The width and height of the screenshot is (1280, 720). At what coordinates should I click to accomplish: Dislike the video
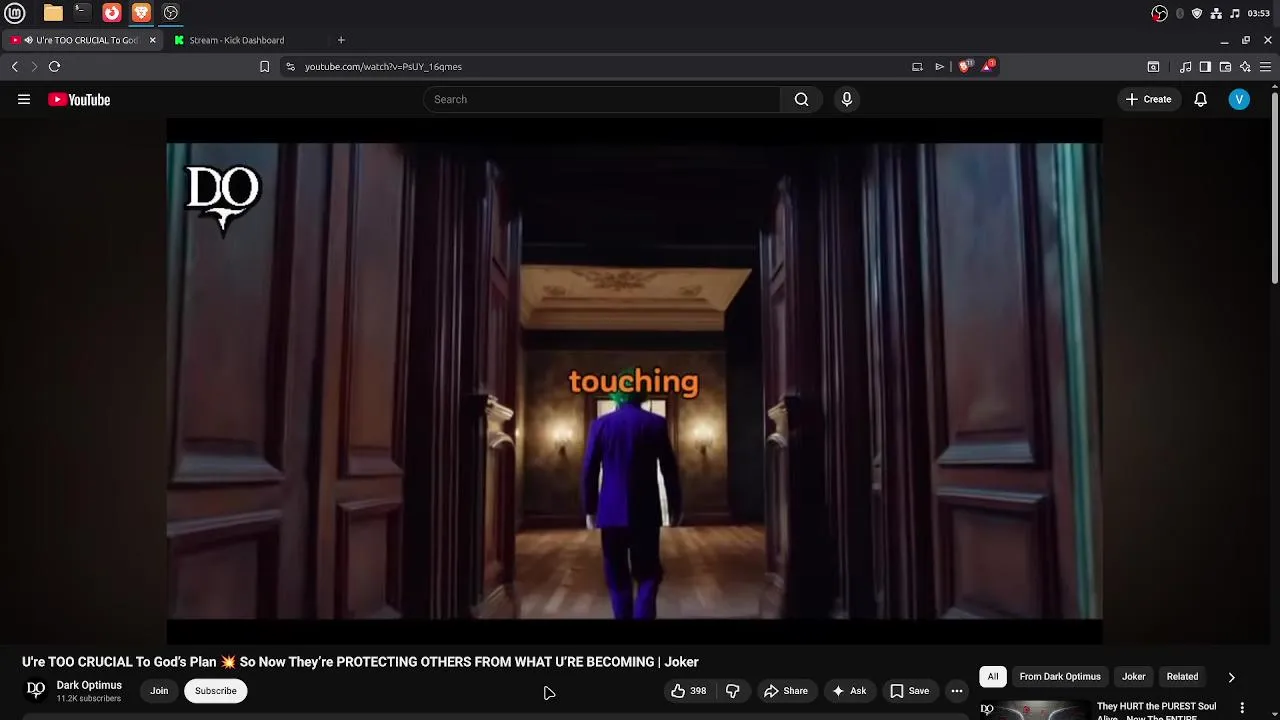[x=733, y=691]
